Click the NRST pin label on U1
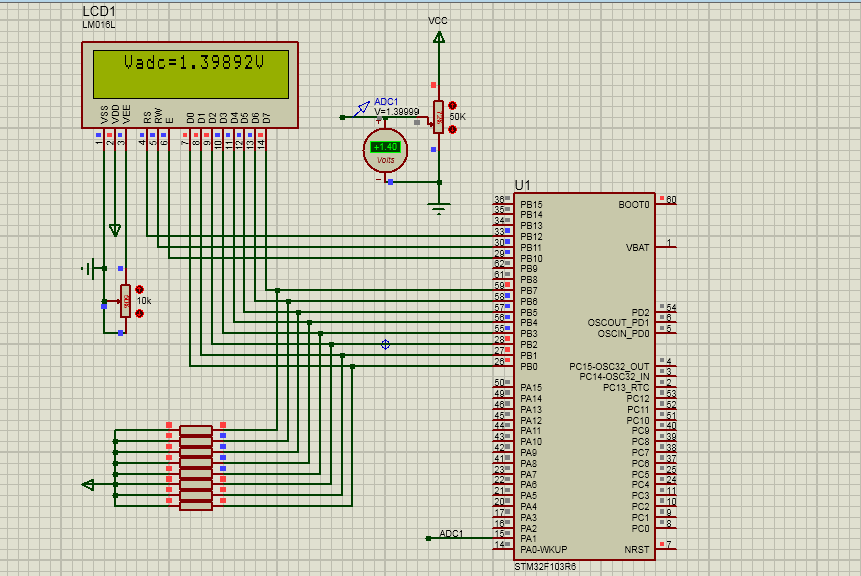 (x=637, y=550)
